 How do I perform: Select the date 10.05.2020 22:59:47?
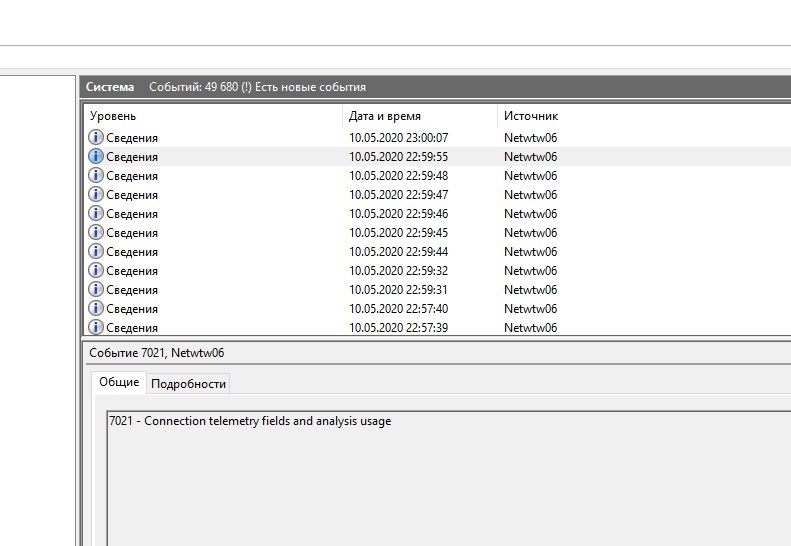point(399,195)
